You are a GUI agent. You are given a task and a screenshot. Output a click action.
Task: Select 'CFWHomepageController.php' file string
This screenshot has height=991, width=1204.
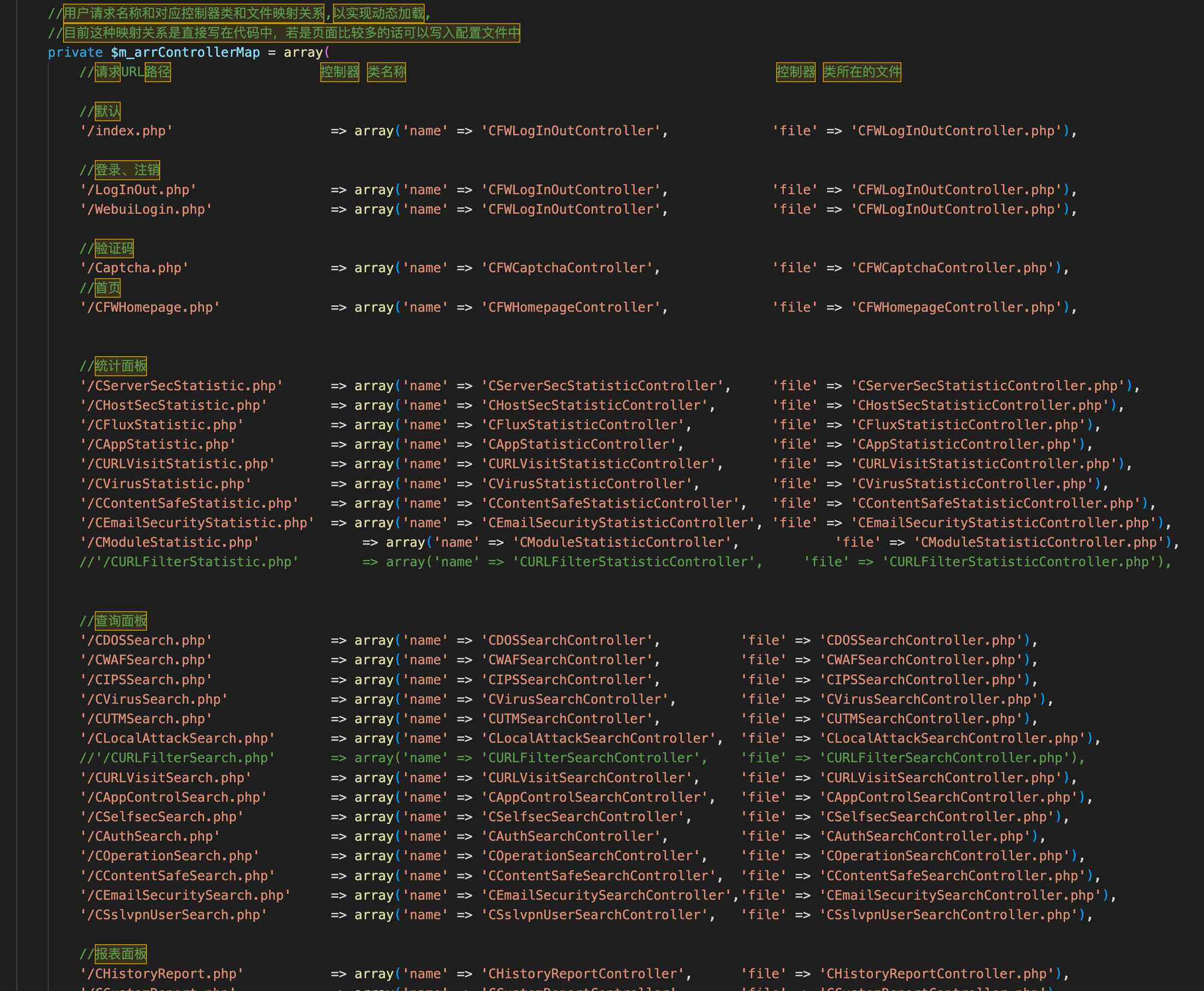[x=956, y=308]
